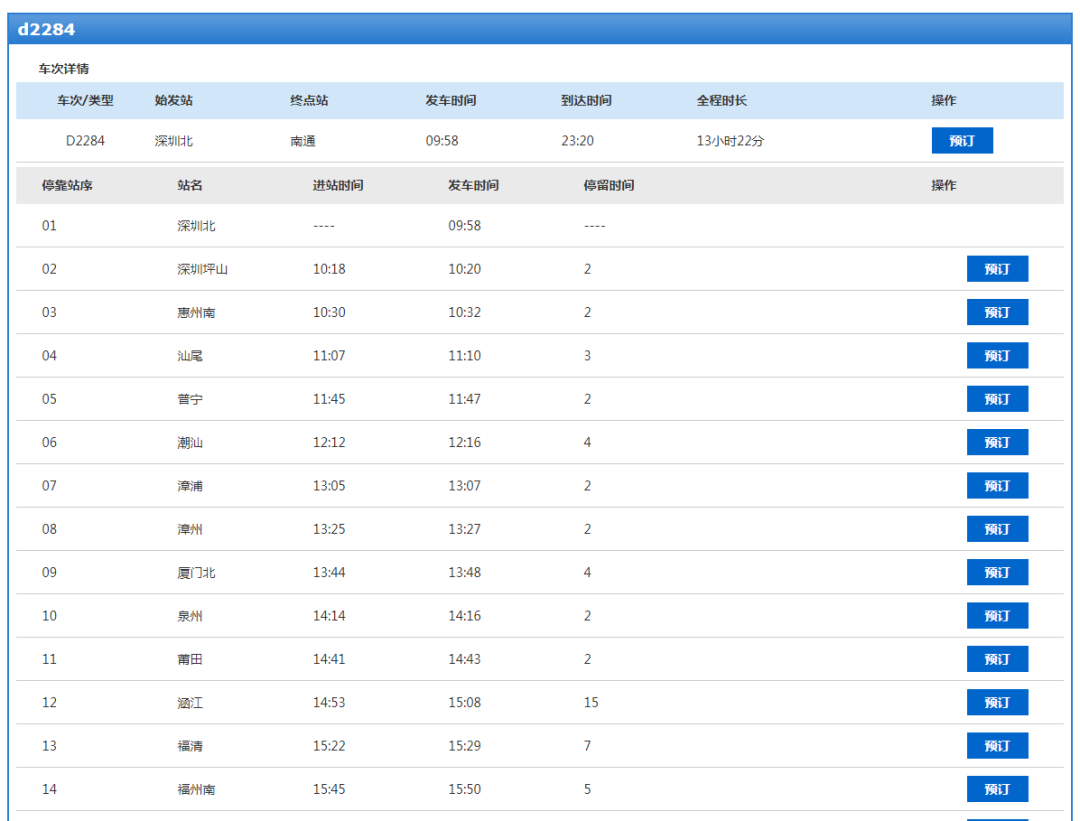1080x821 pixels.
Task: Book the 泉州 station ticket
Action: (x=997, y=616)
